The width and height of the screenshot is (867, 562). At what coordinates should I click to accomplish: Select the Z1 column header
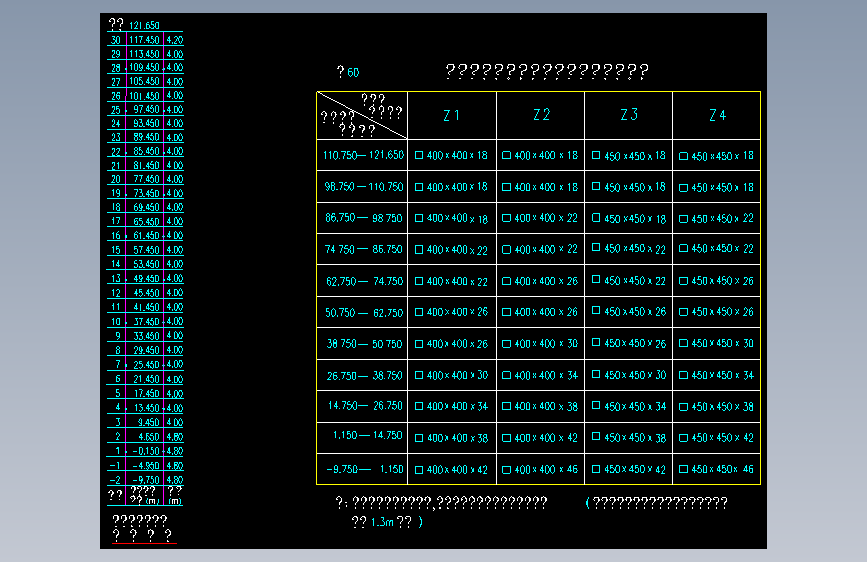tap(452, 115)
